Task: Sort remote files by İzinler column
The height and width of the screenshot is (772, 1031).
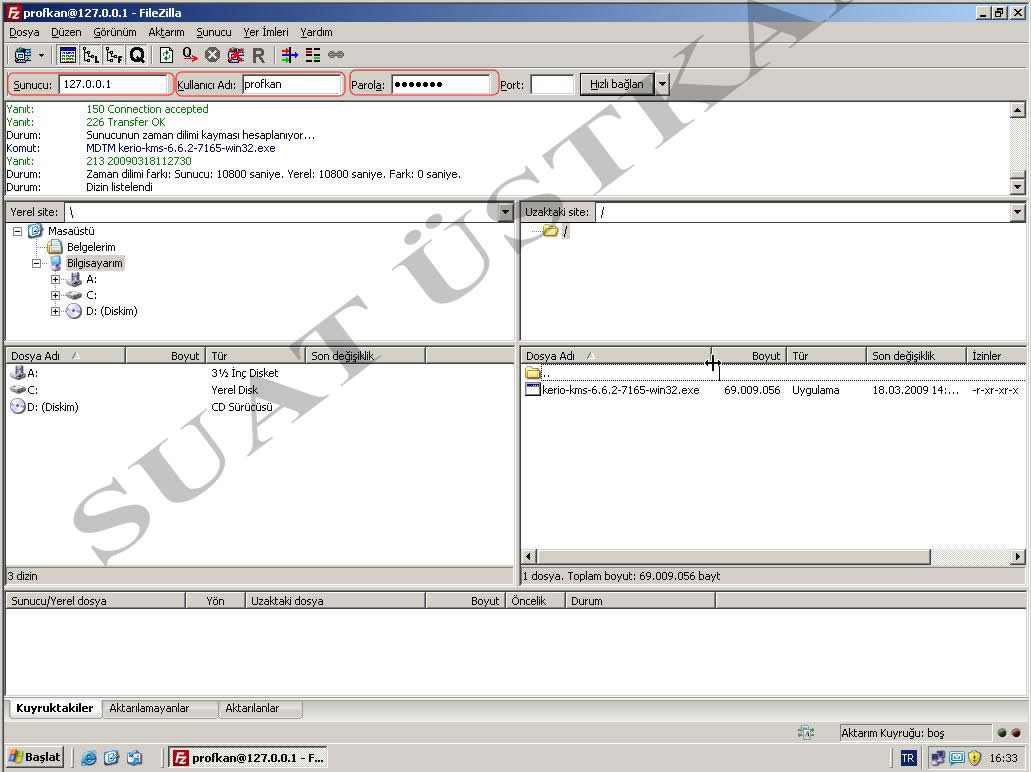Action: (x=995, y=356)
